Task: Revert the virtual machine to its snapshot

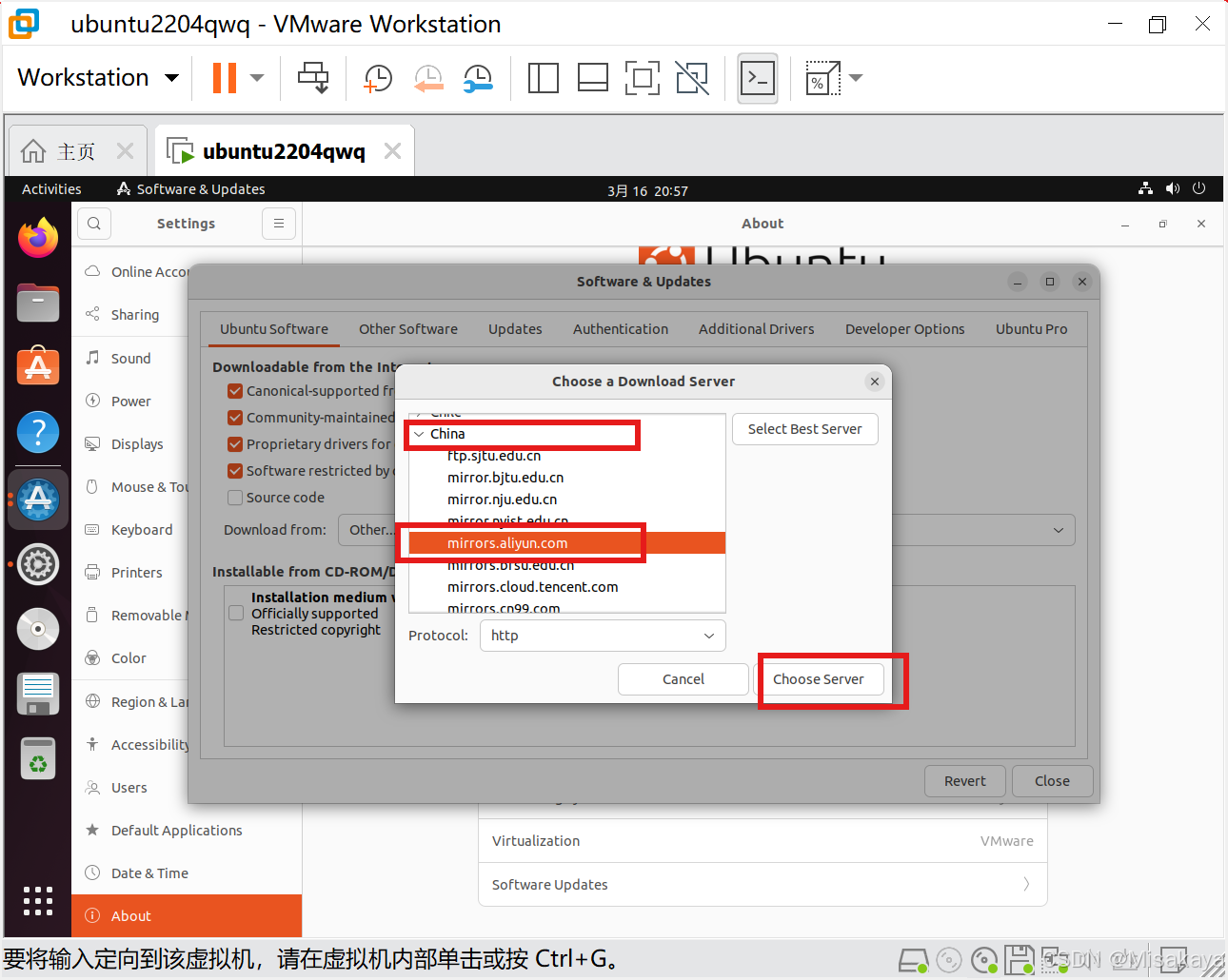Action: (x=428, y=78)
